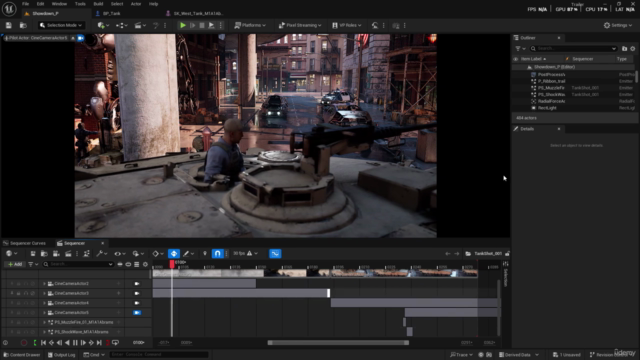
Task: Click the Sequencer record button
Action: click(x=24, y=343)
